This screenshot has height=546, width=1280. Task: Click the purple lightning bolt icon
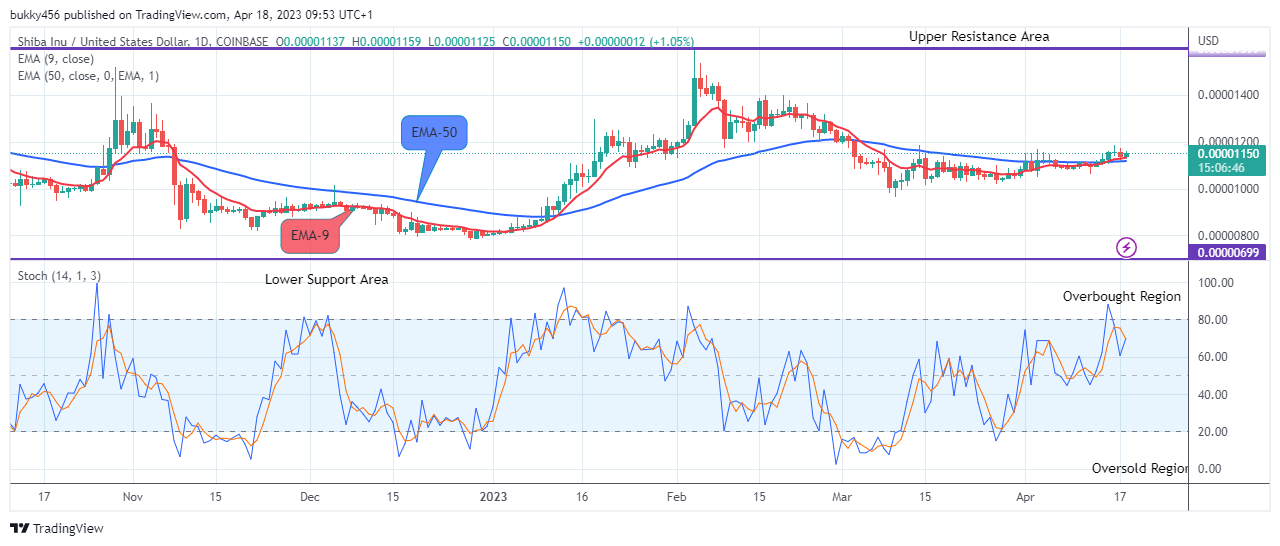point(1127,247)
